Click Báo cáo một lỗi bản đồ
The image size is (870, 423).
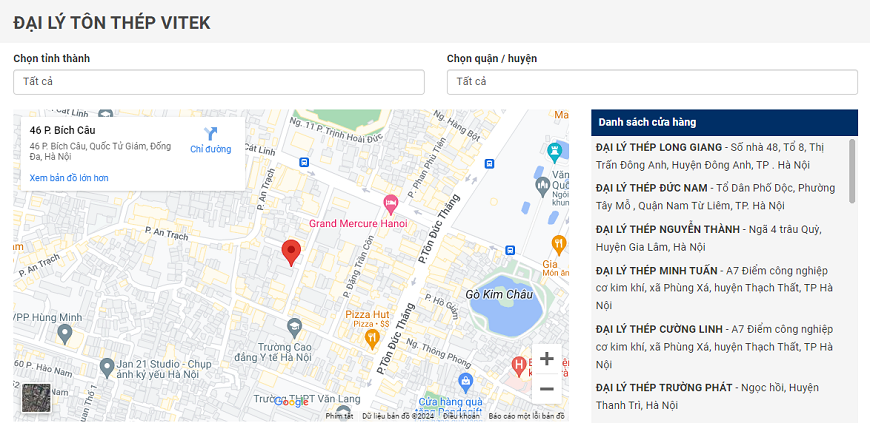pyautogui.click(x=527, y=416)
